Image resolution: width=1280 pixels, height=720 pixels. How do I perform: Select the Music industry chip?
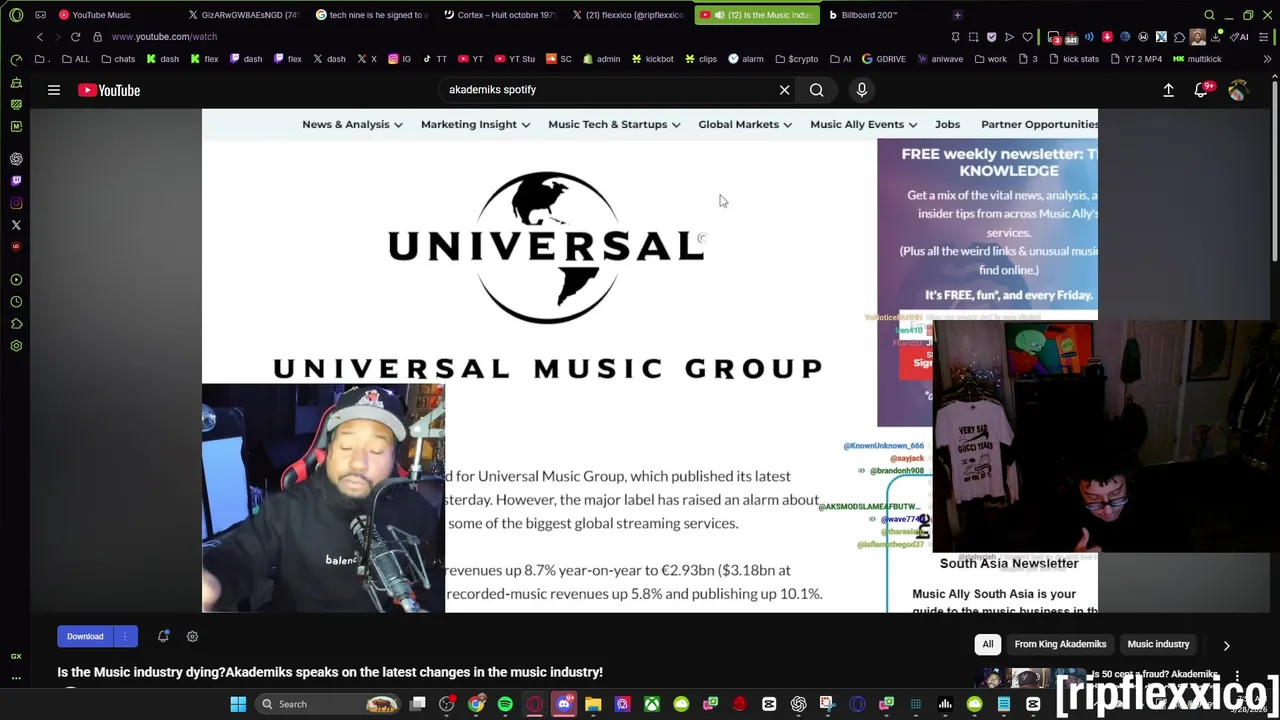point(1158,644)
